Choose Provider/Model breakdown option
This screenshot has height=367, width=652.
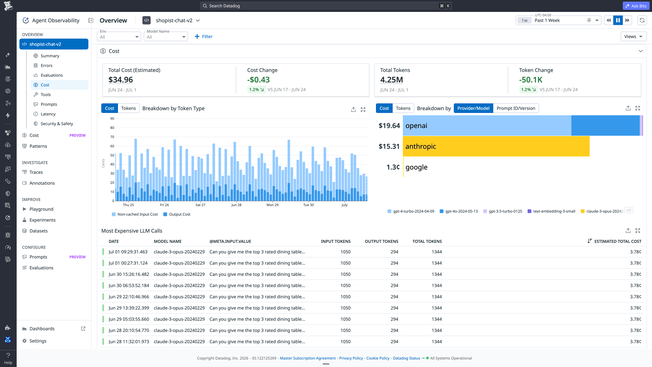473,108
